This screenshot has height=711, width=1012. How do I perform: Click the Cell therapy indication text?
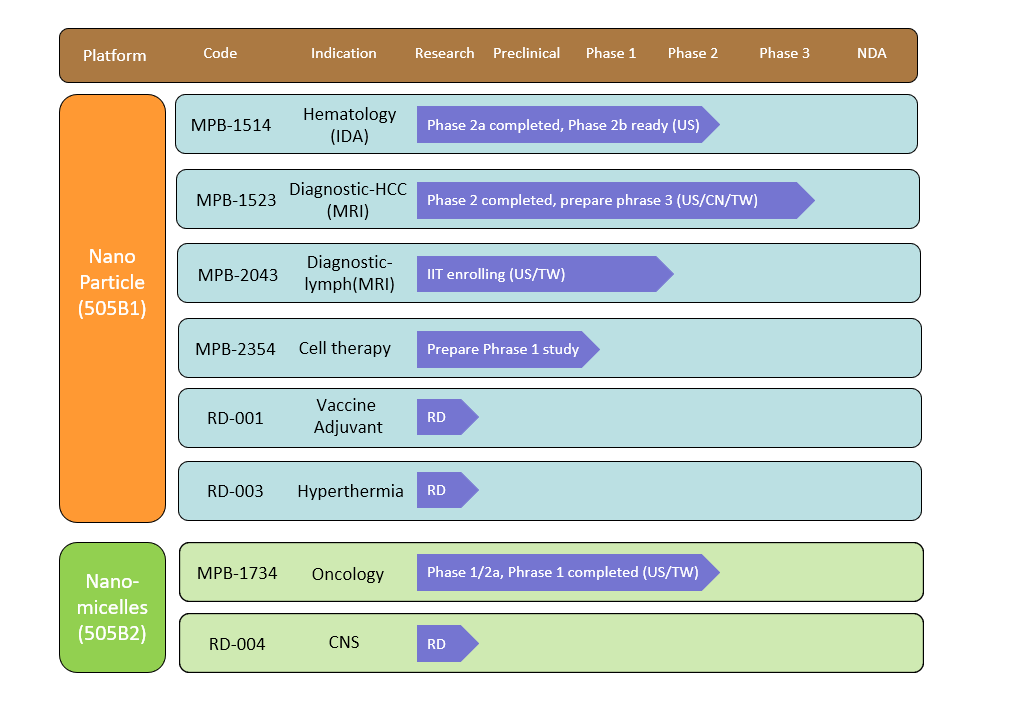[344, 349]
